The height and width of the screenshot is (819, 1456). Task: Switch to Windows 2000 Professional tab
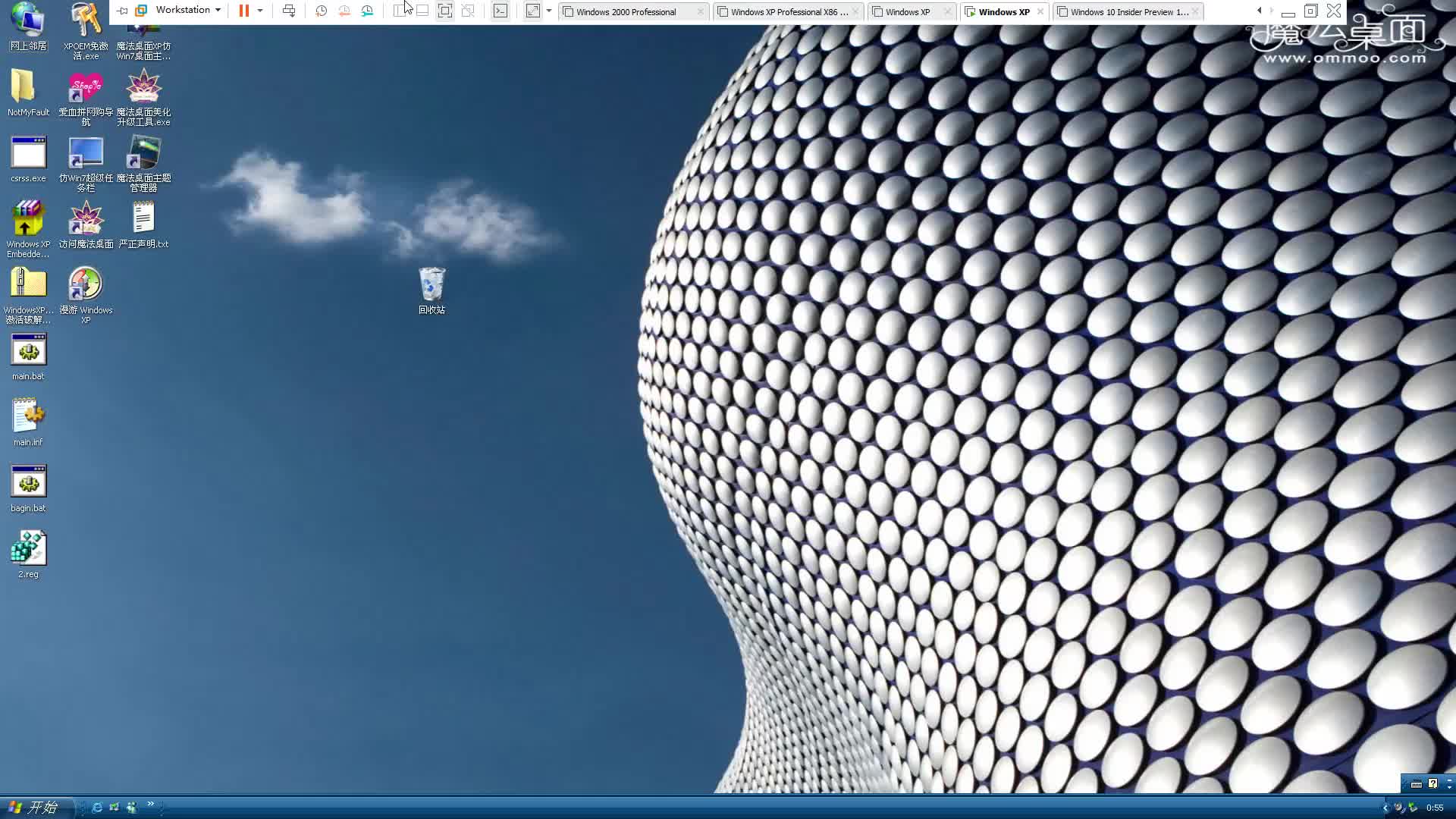coord(626,12)
